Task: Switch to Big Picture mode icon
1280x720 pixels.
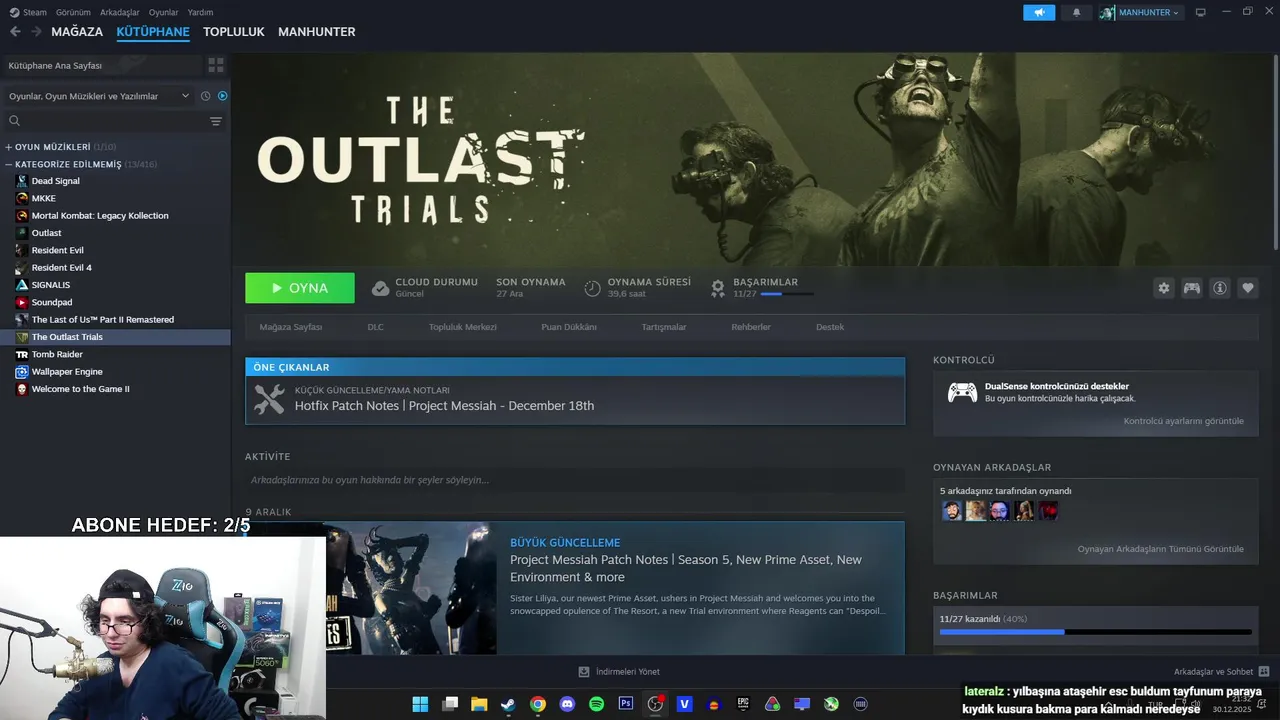Action: [x=1201, y=12]
